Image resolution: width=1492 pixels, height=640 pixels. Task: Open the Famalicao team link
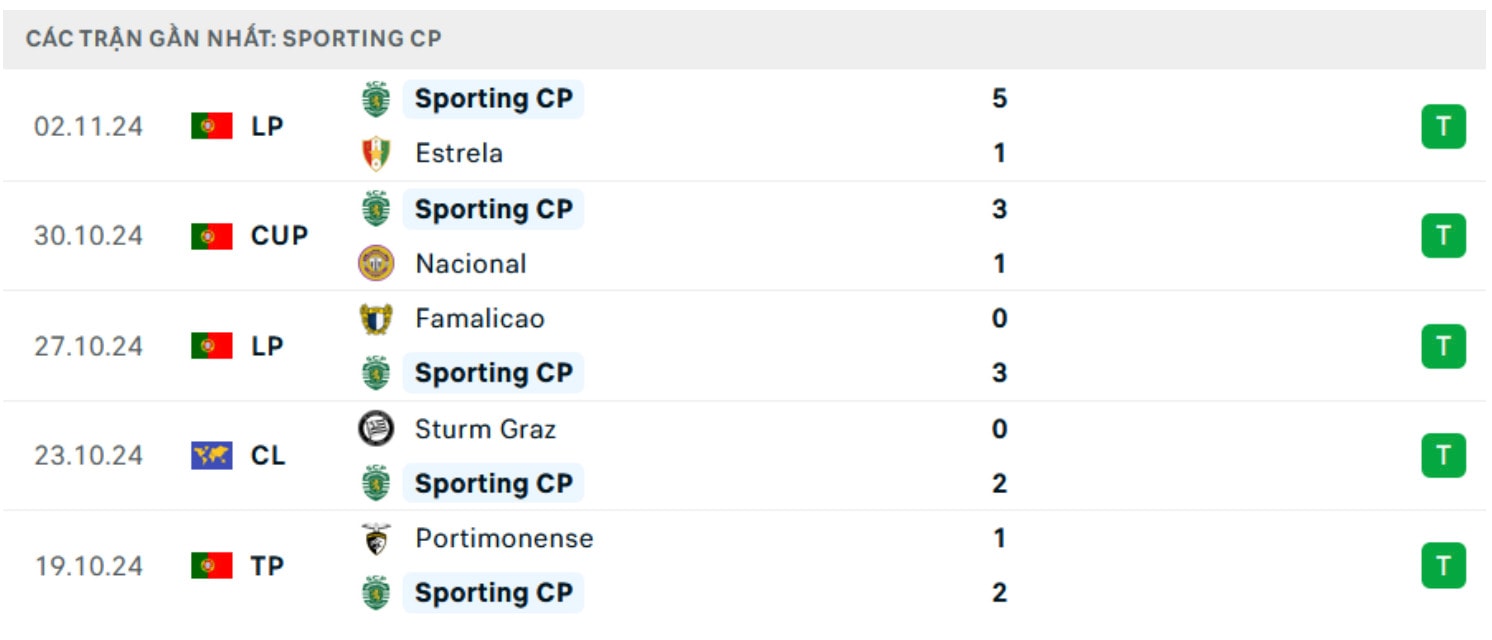[480, 319]
